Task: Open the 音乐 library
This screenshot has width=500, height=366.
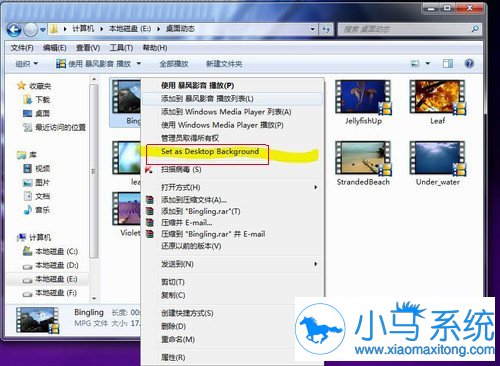Action: coord(37,210)
